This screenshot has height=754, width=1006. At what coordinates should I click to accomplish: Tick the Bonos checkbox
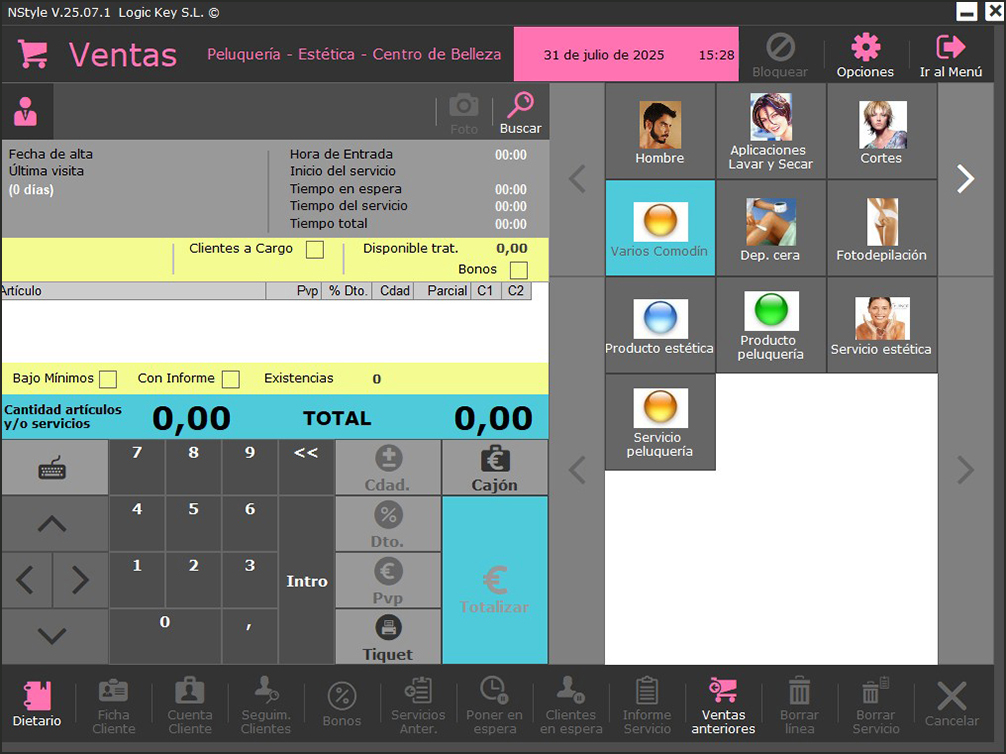519,270
